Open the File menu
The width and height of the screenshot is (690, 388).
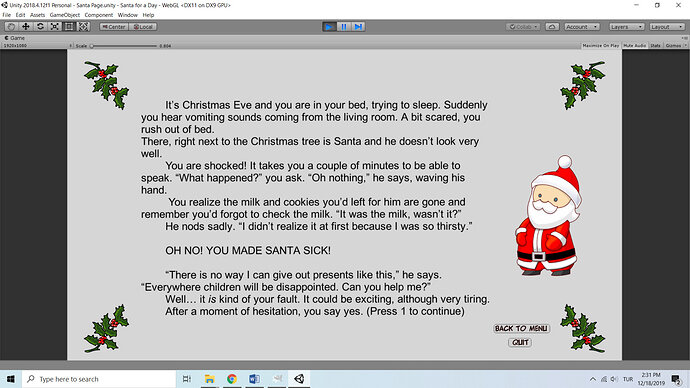[7, 15]
